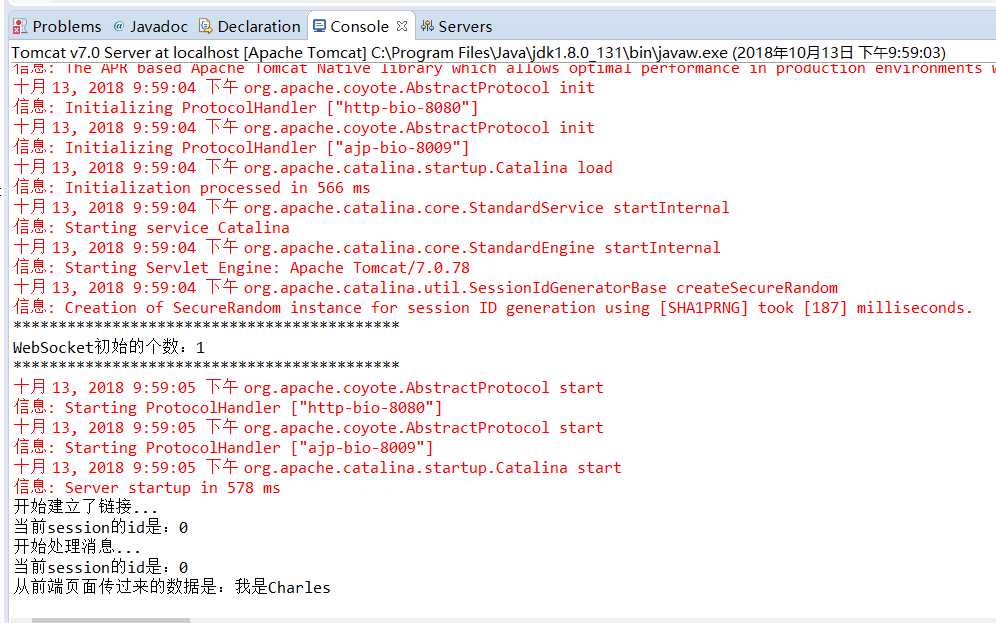Open the Javadoc tab
996x623 pixels.
click(151, 27)
